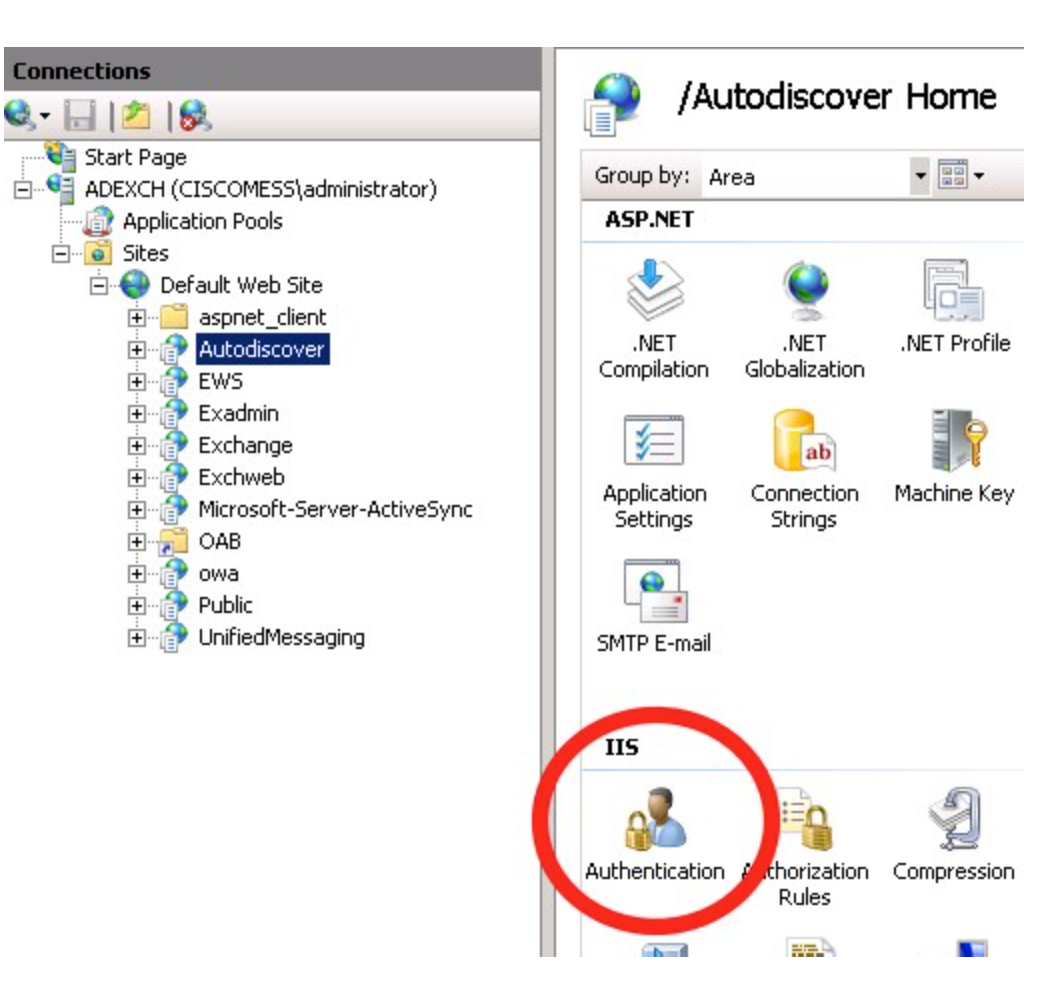Select Application Pools in tree
1052x982 pixels.
(x=202, y=222)
